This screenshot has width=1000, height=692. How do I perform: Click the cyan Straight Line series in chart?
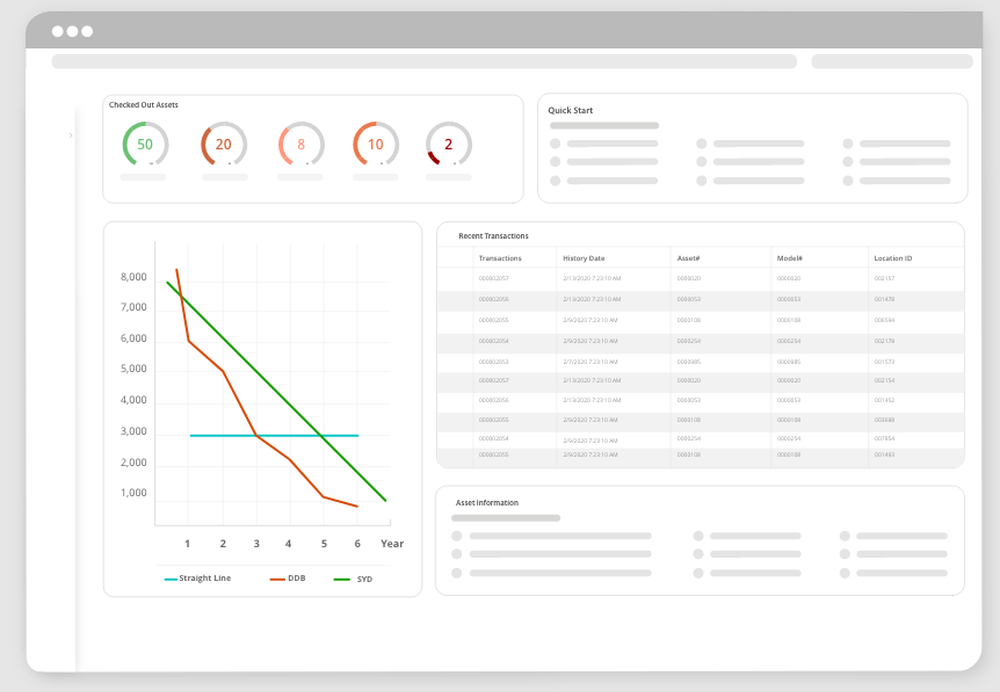(274, 436)
